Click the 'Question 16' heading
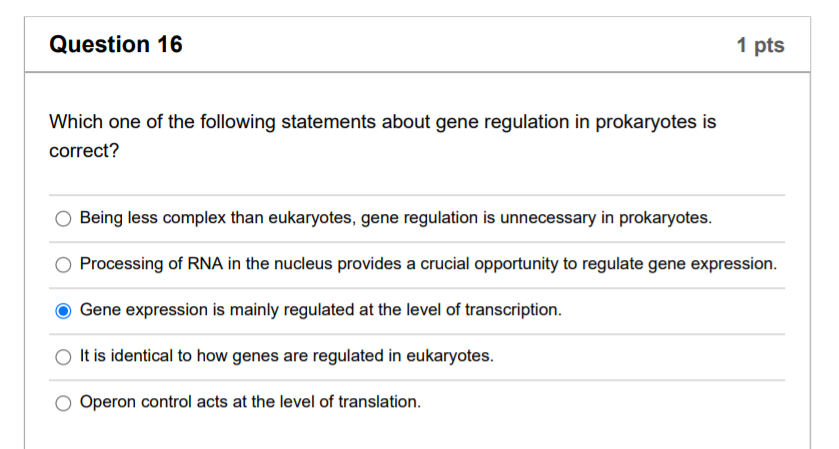The height and width of the screenshot is (449, 839). [116, 44]
